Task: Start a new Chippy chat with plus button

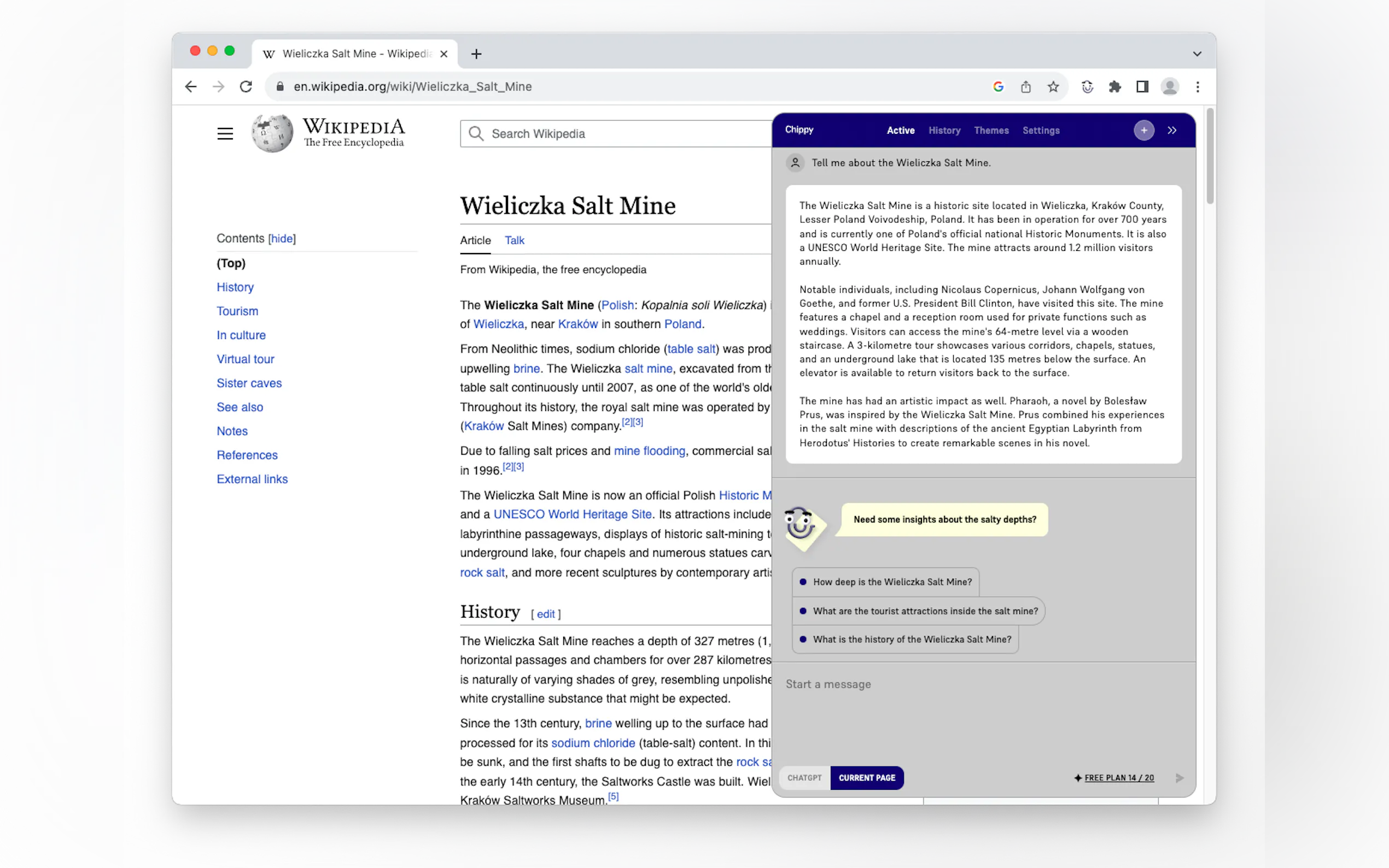Action: [1143, 130]
